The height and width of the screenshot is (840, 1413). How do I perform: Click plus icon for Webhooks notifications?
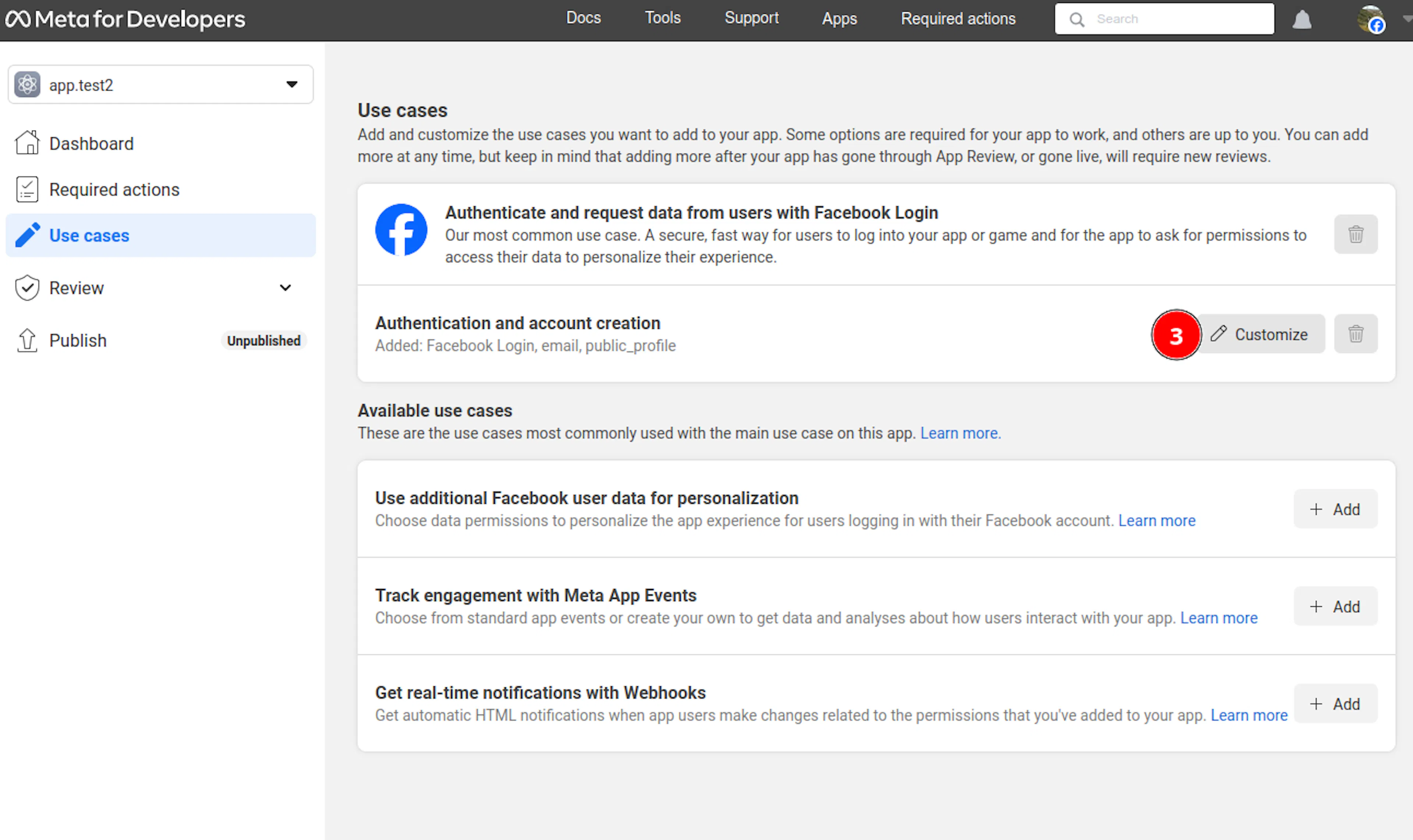(x=1315, y=703)
